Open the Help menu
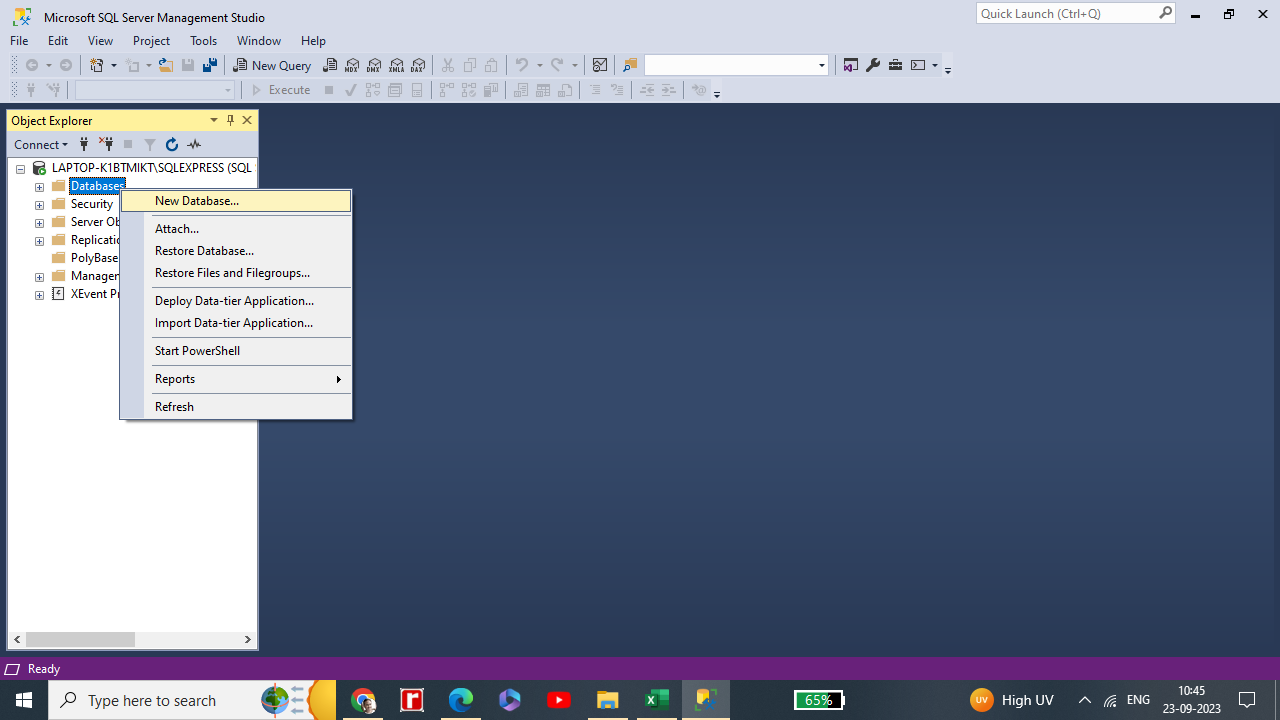 (x=313, y=41)
